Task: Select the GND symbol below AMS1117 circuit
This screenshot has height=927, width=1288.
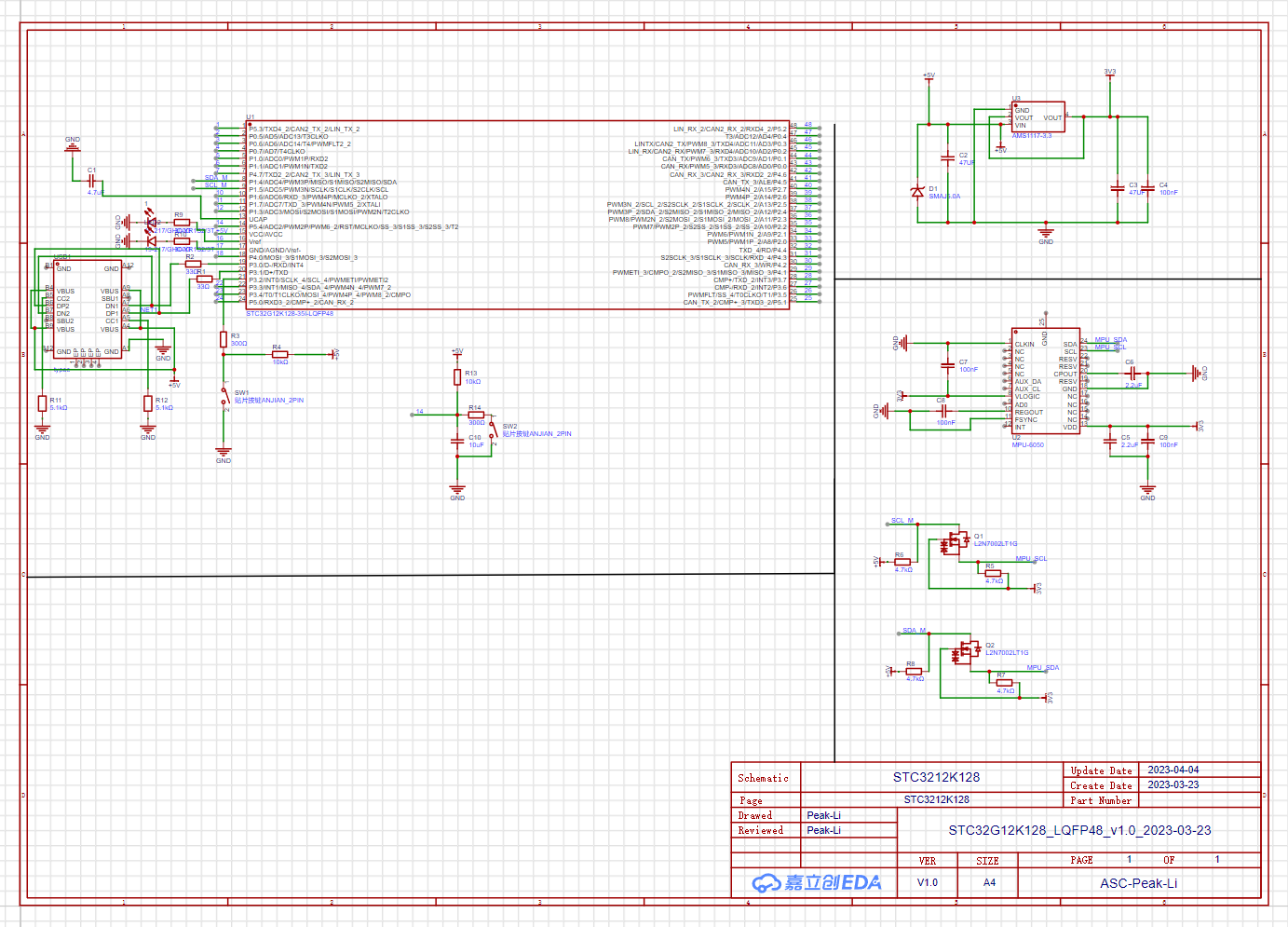Action: [1046, 236]
